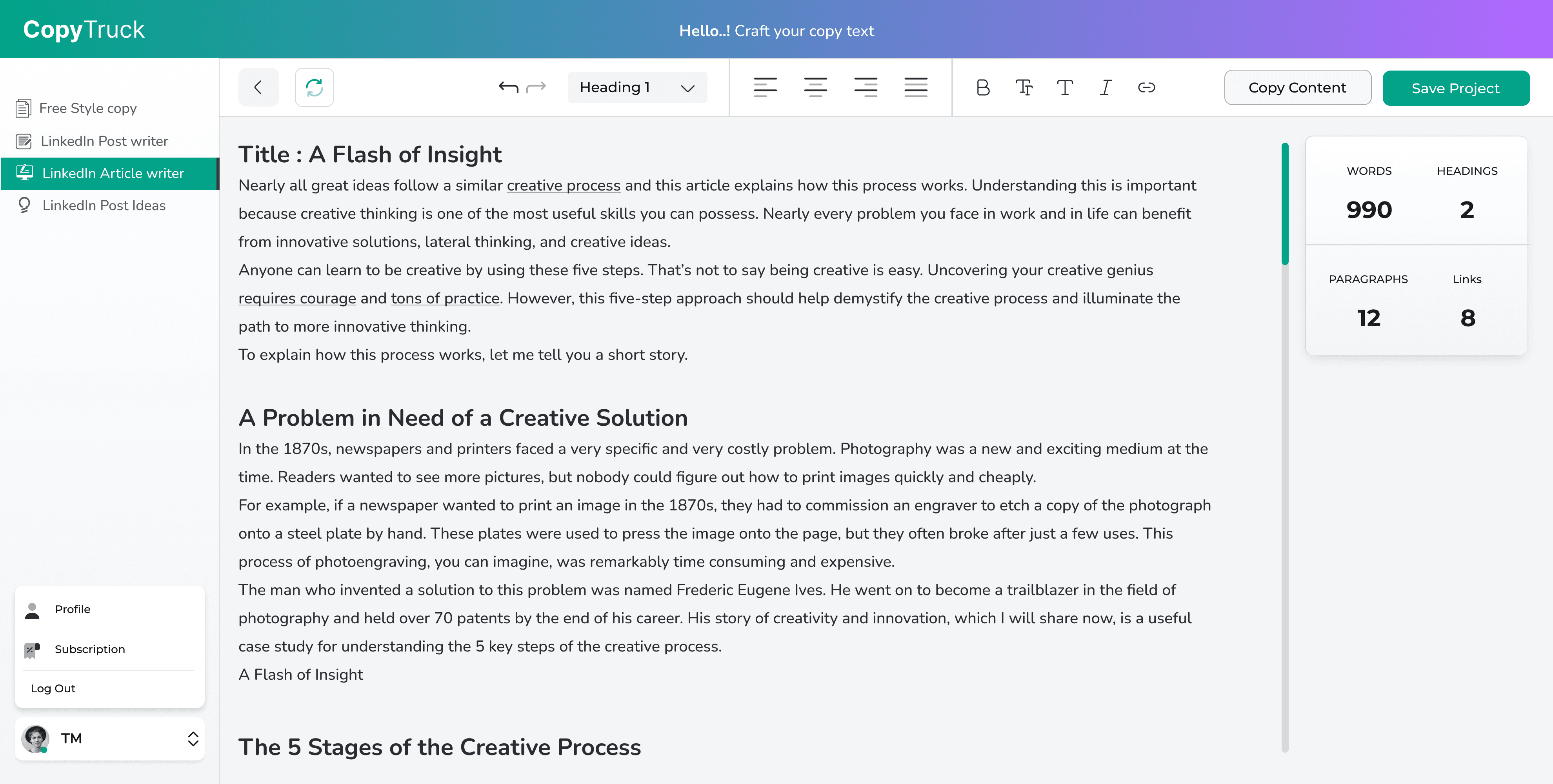
Task: Click the Log Out option
Action: [53, 688]
